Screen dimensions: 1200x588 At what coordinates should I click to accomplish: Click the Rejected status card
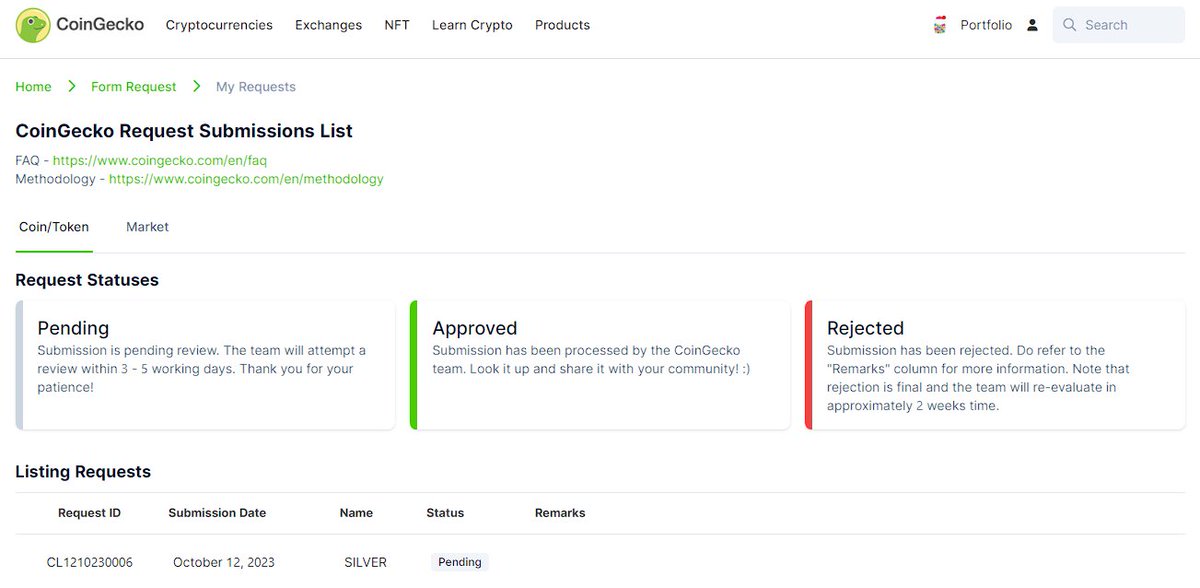click(x=995, y=365)
